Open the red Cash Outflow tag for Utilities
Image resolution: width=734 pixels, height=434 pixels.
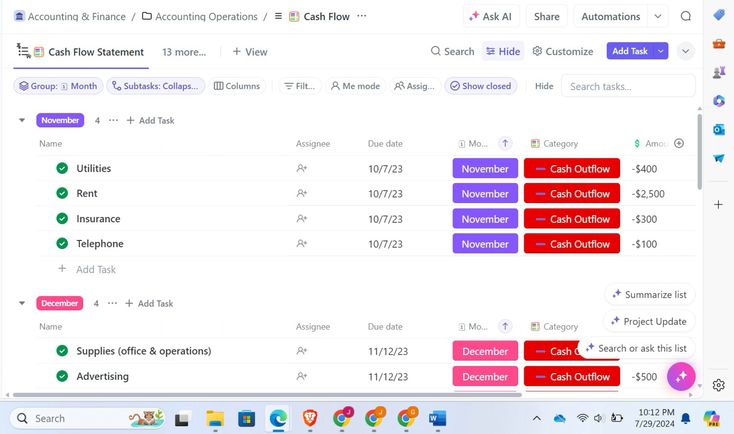[x=572, y=169]
